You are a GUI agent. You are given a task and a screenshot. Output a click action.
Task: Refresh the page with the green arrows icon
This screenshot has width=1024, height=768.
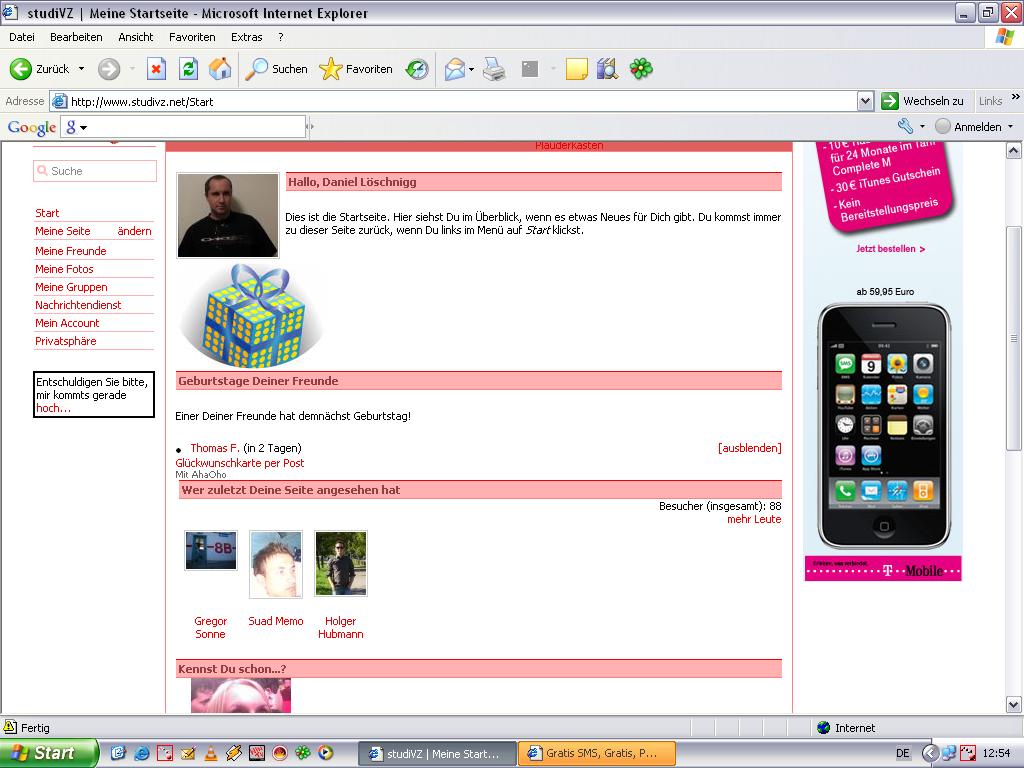coord(189,69)
